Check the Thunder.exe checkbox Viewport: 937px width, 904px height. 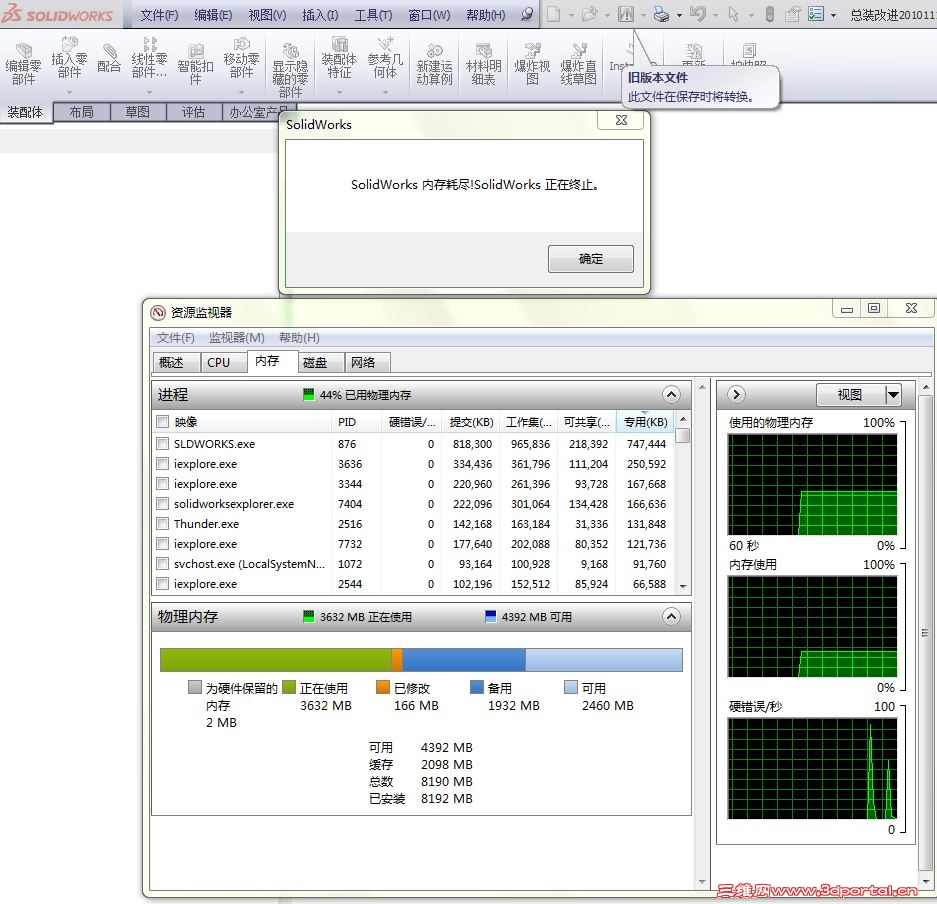click(162, 523)
